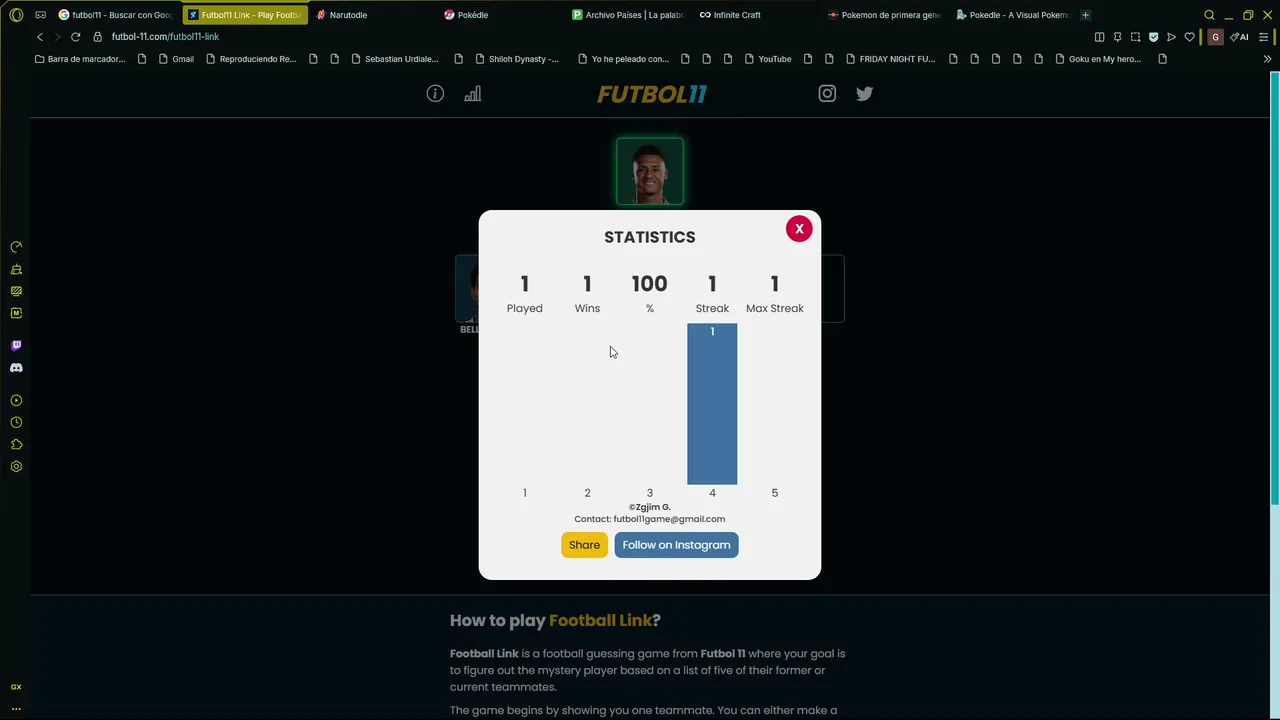1280x720 pixels.
Task: Open the Goku en My hero... bookmark
Action: (1098, 59)
